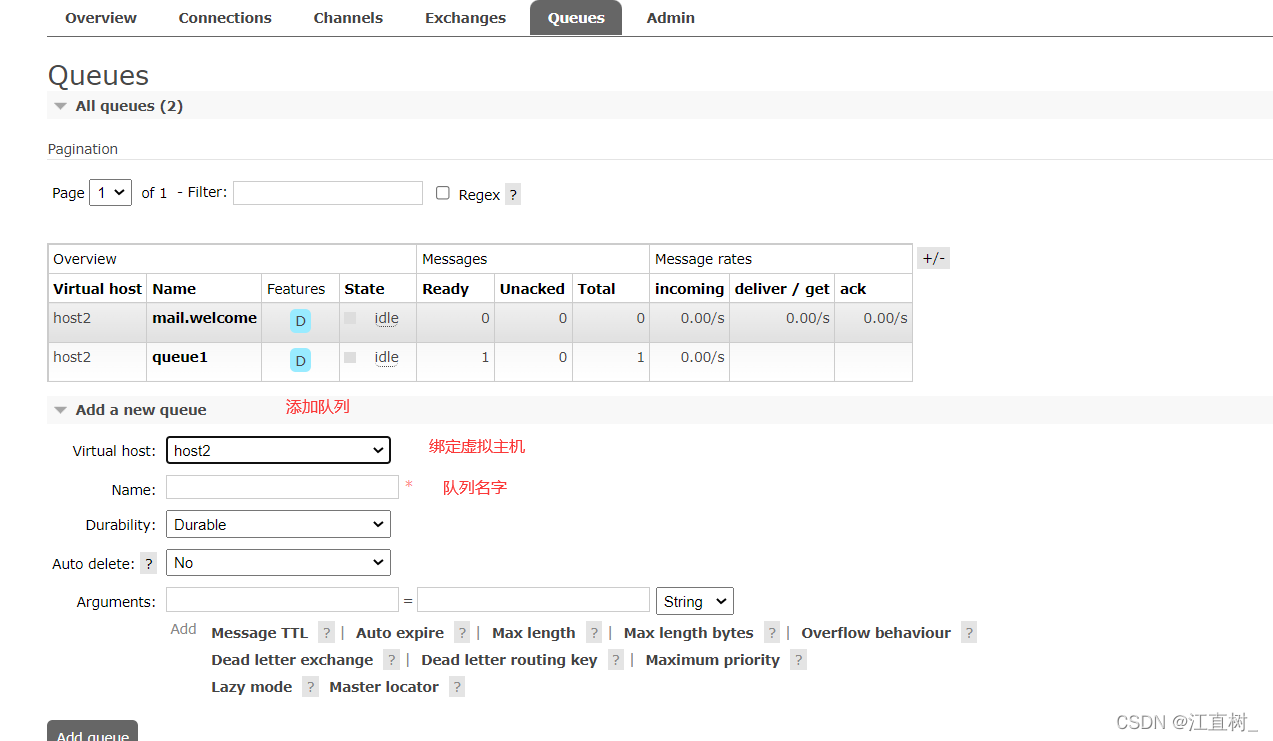
Task: Open the Page number dropdown
Action: pyautogui.click(x=110, y=192)
